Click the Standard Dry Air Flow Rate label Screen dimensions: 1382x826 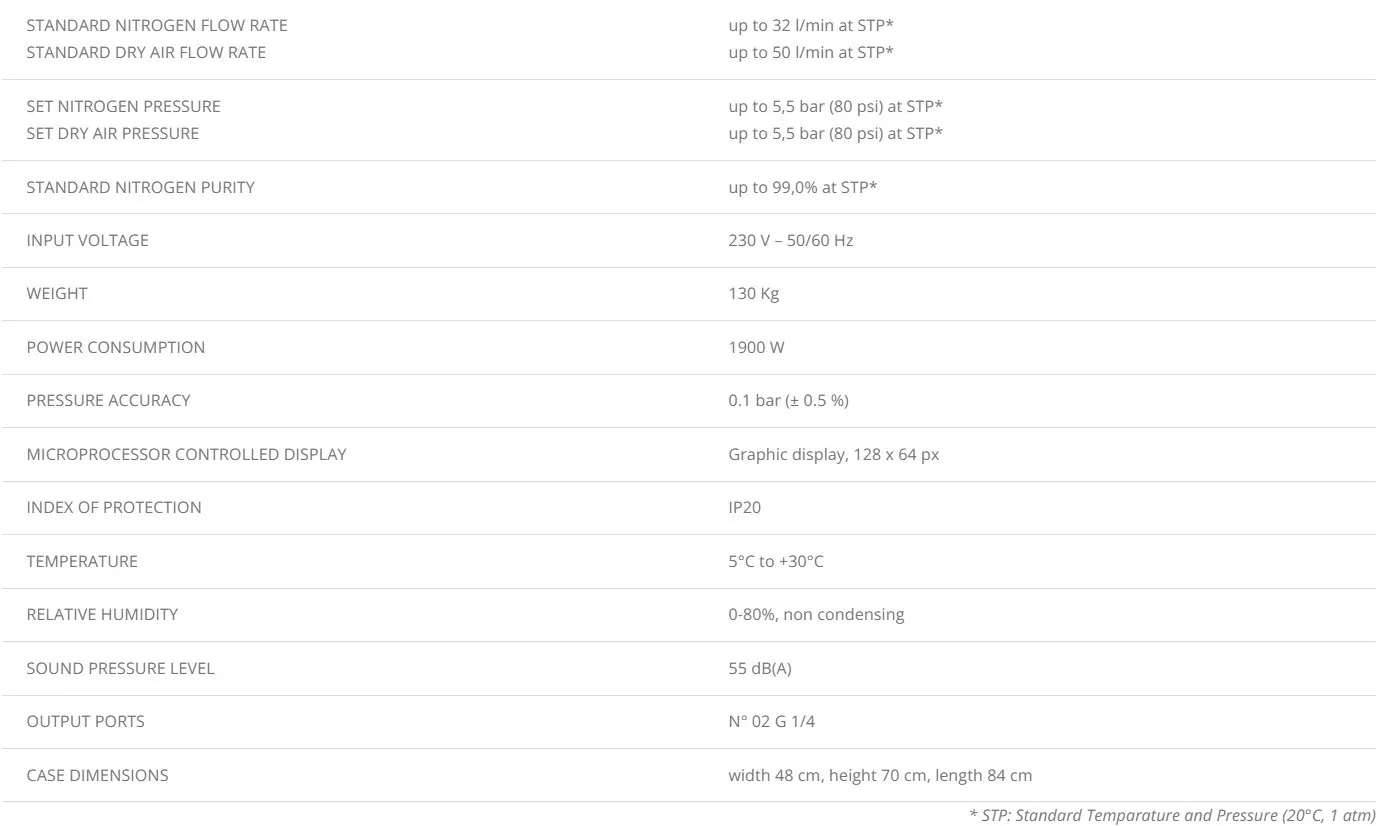146,52
